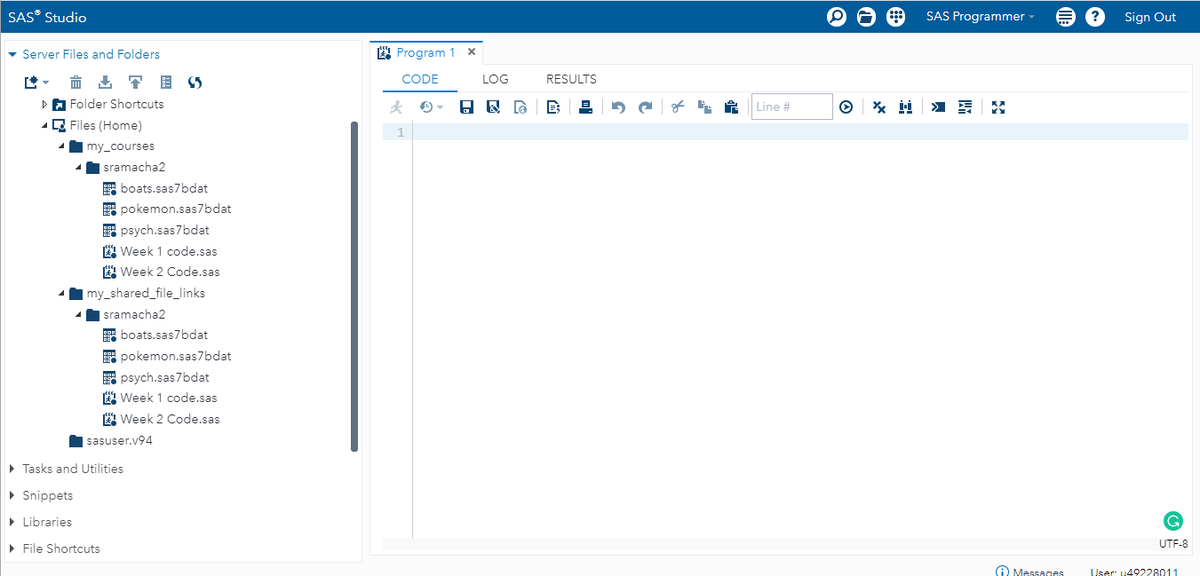Click Messages in the status bar

coord(1030,572)
